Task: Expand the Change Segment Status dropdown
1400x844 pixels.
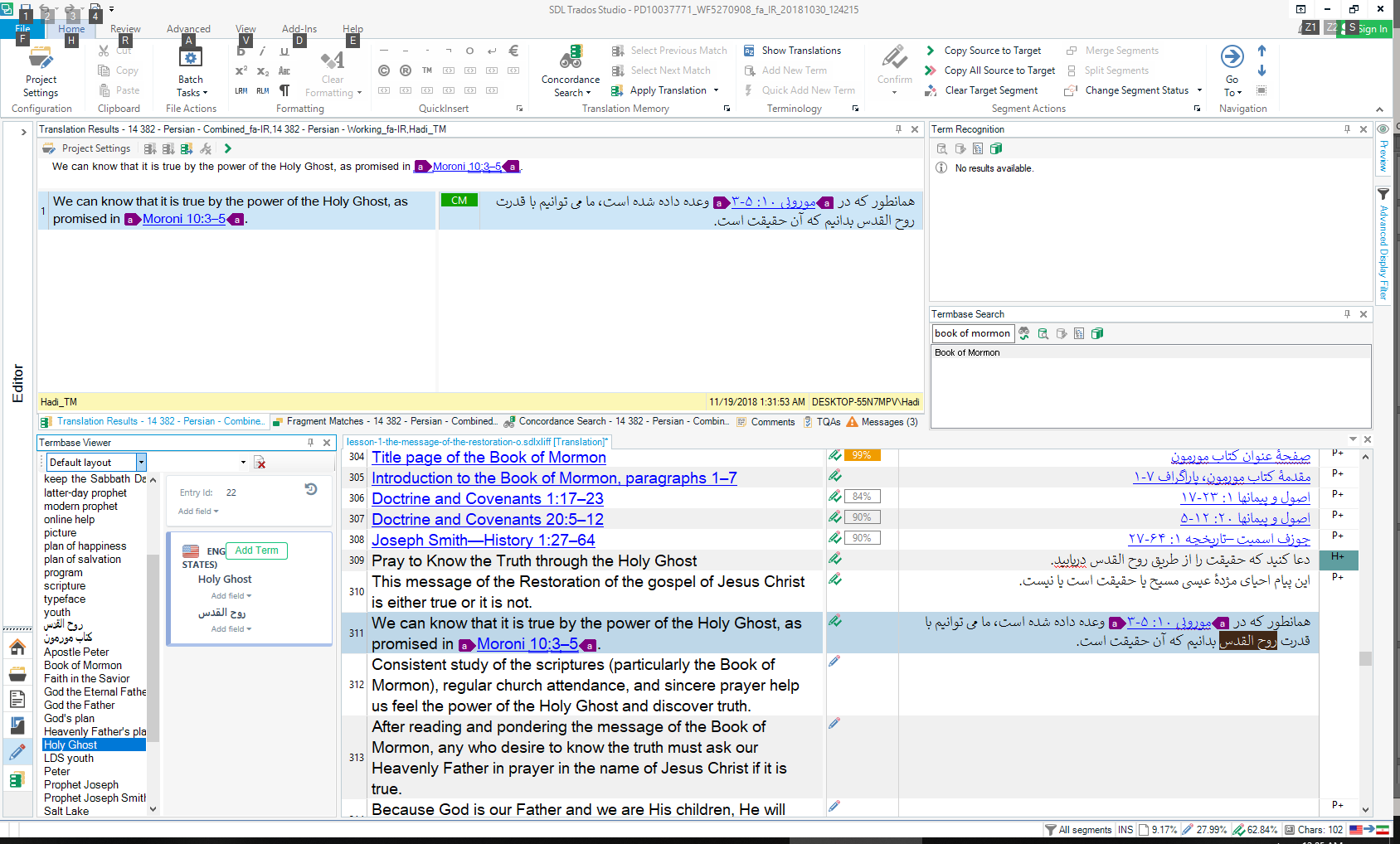Action: (x=1199, y=90)
